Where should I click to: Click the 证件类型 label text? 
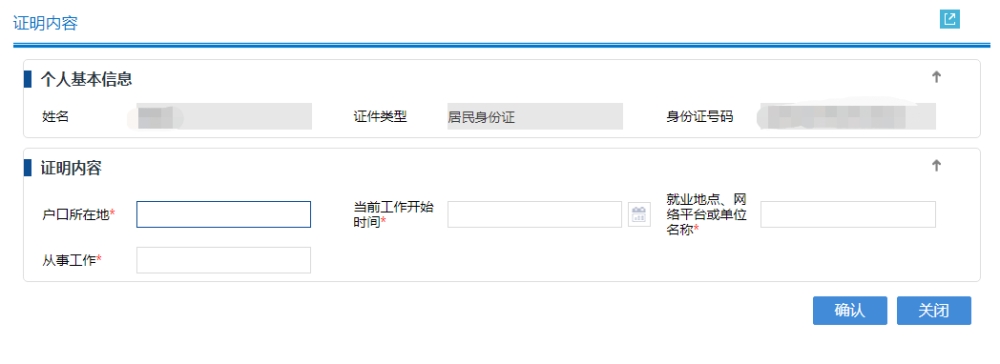click(x=380, y=117)
